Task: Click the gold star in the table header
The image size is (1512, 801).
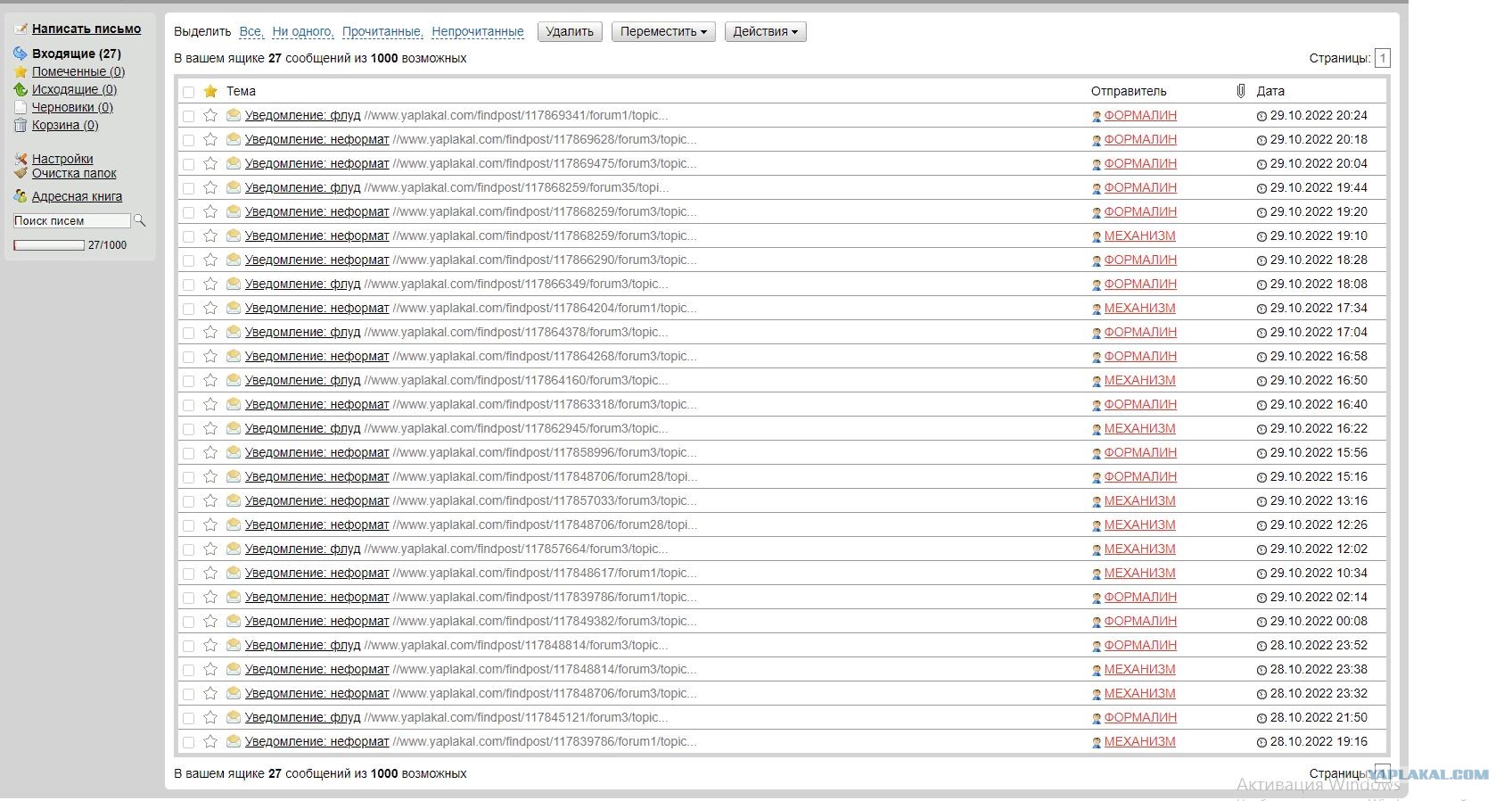Action: coord(210,91)
